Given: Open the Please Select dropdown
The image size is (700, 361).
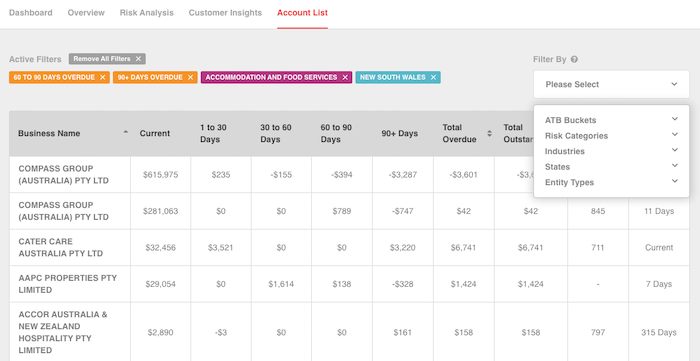Looking at the screenshot, I should (611, 84).
